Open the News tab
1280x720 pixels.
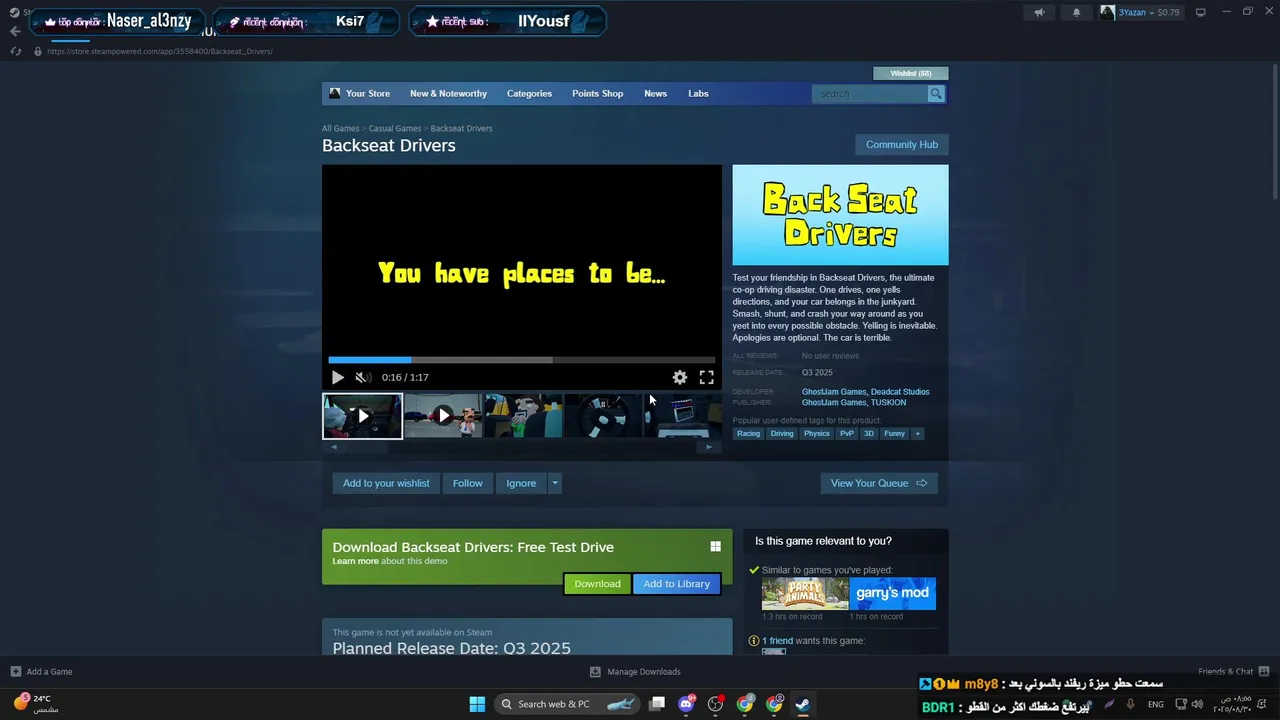point(655,94)
